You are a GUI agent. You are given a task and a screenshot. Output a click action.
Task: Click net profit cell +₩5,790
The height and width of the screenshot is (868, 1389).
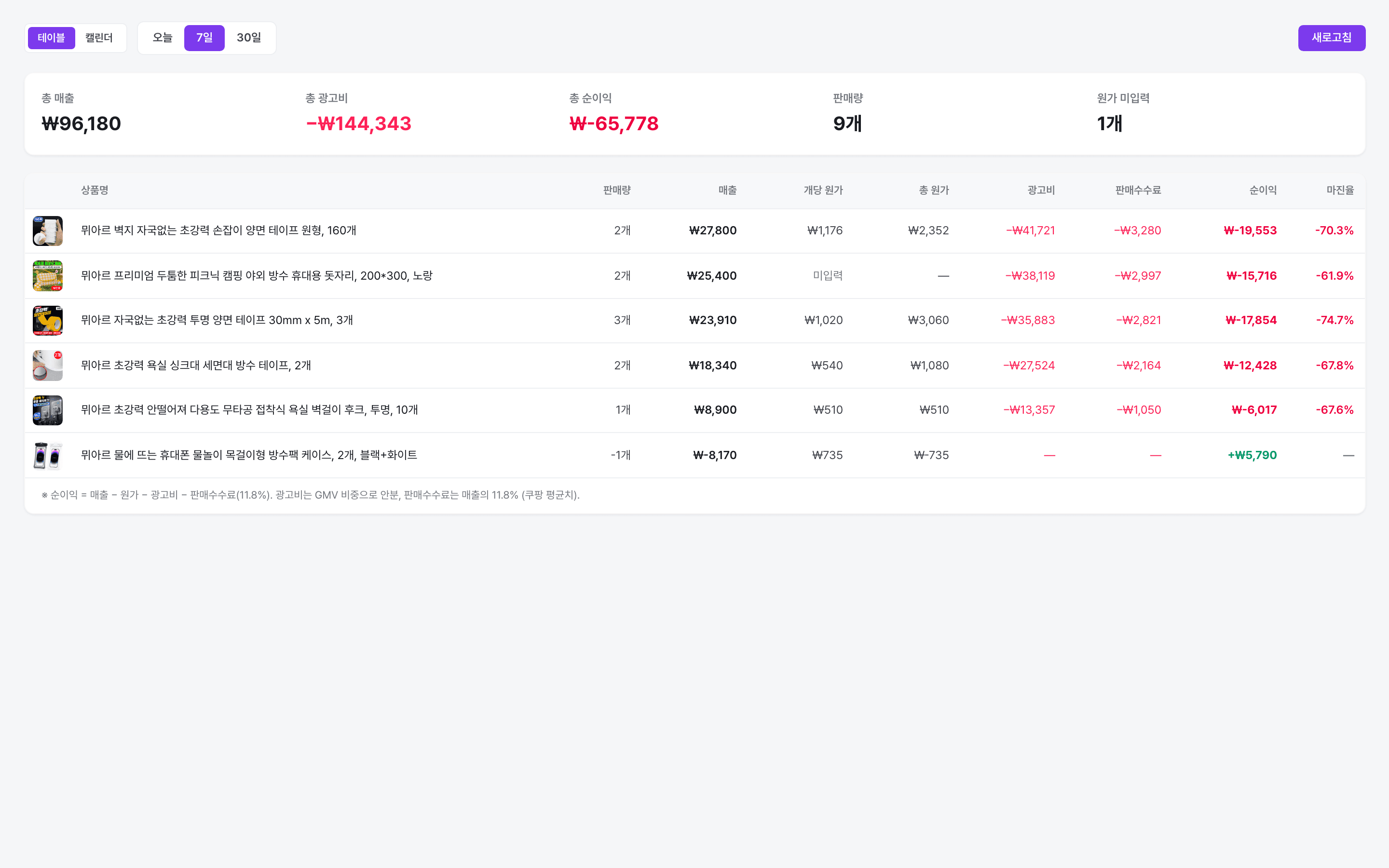[x=1252, y=455]
